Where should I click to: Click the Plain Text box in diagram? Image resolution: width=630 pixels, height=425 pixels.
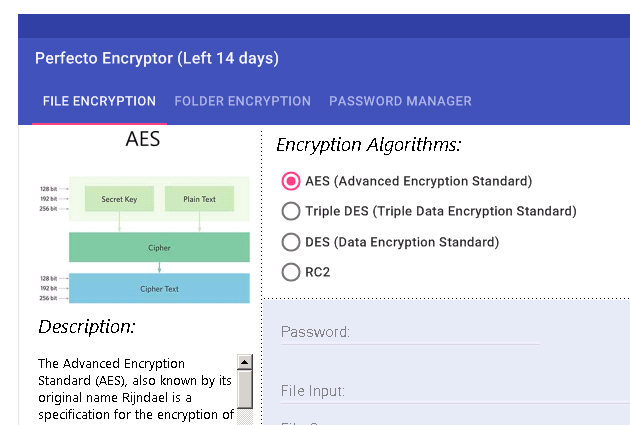click(199, 199)
